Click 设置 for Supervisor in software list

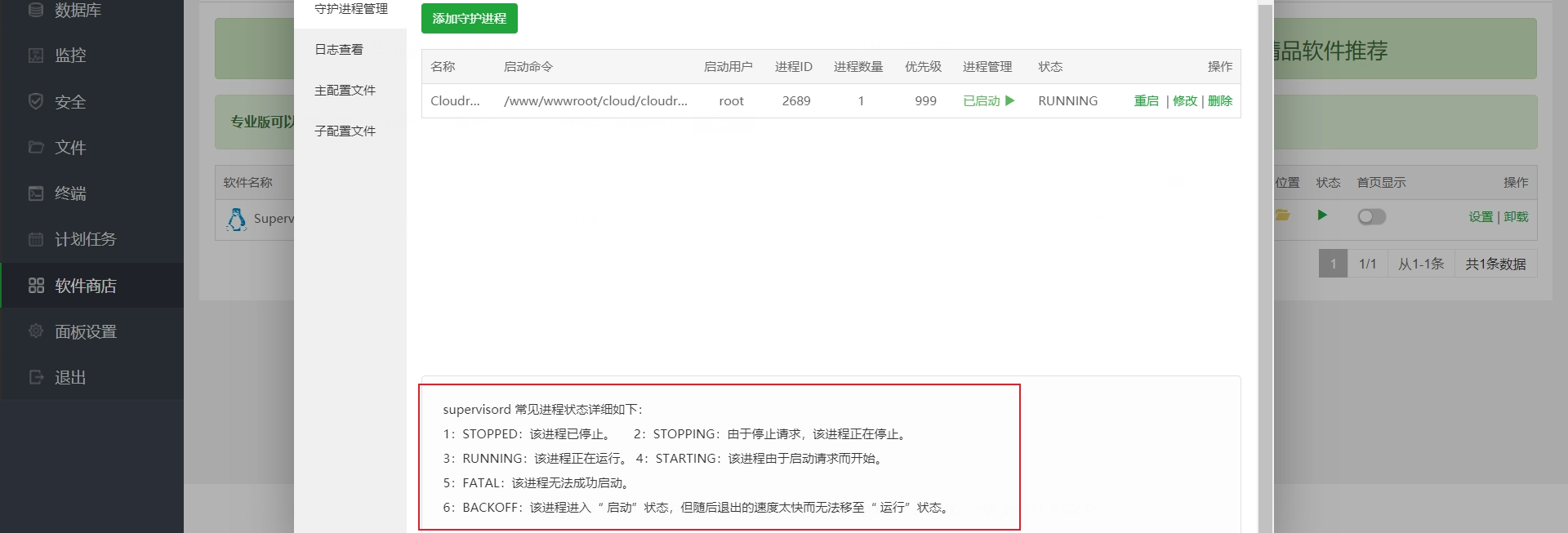(1481, 216)
